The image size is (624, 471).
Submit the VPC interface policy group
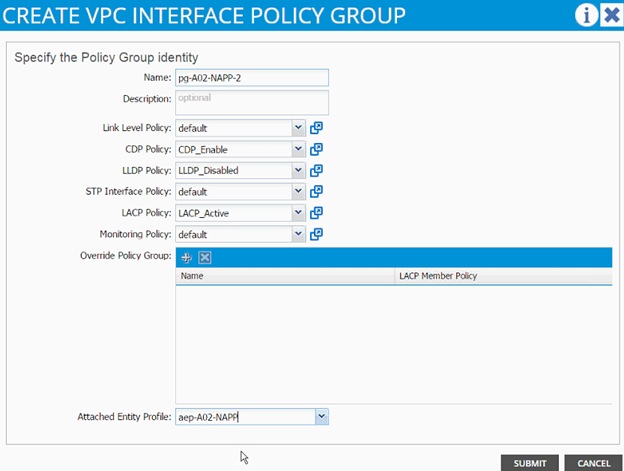[x=530, y=463]
